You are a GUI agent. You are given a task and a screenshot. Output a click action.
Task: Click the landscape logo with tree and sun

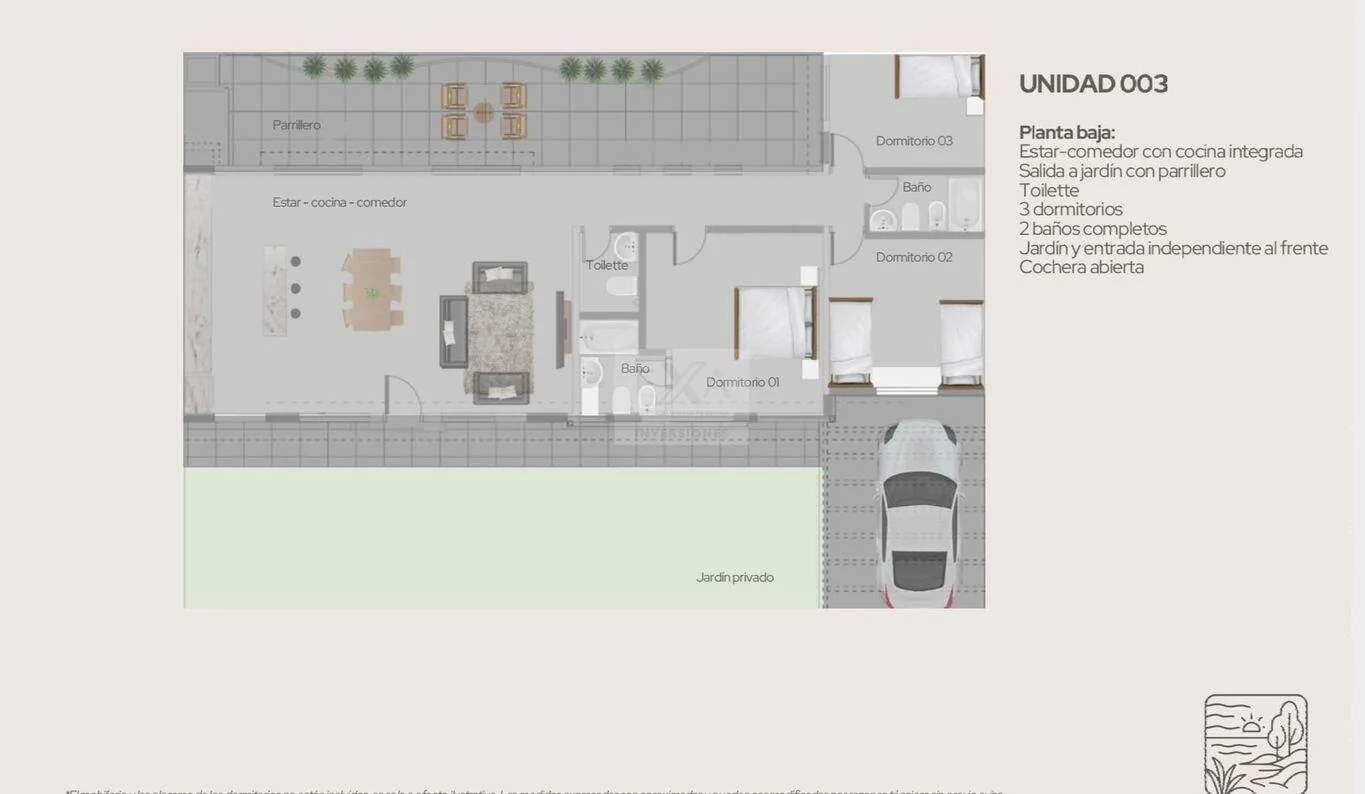click(x=1255, y=743)
